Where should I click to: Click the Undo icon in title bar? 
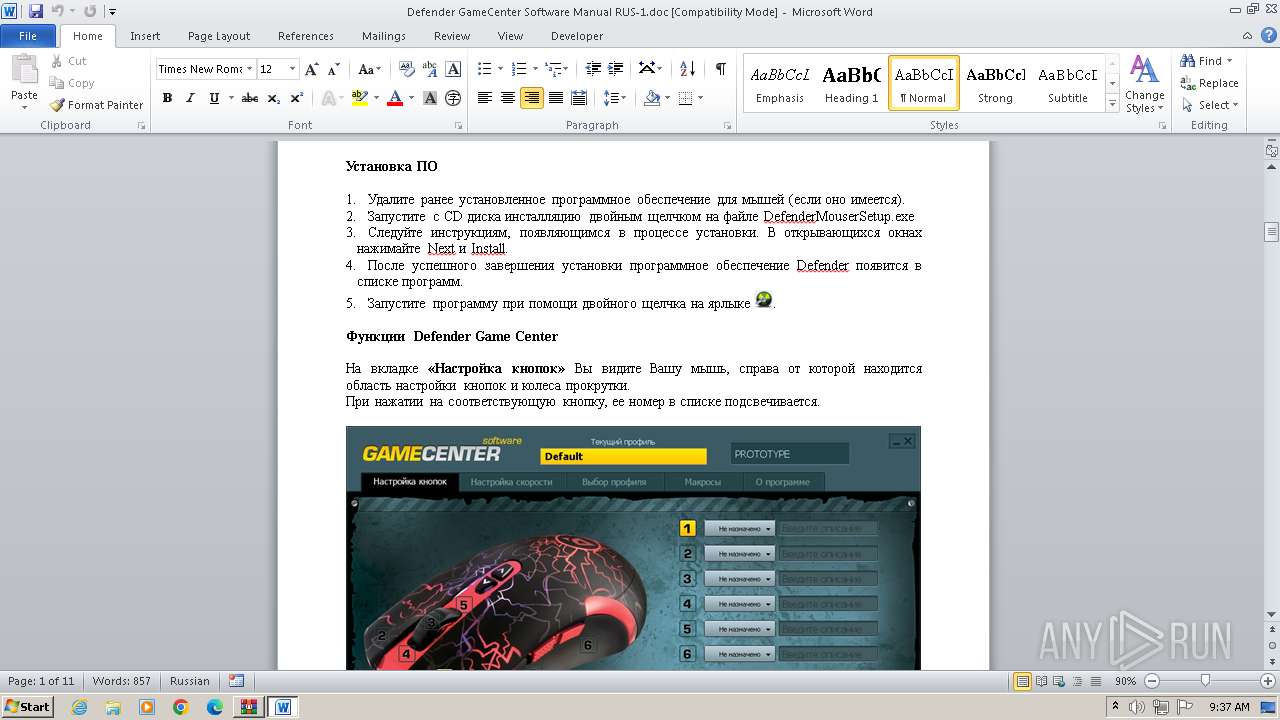tap(57, 12)
